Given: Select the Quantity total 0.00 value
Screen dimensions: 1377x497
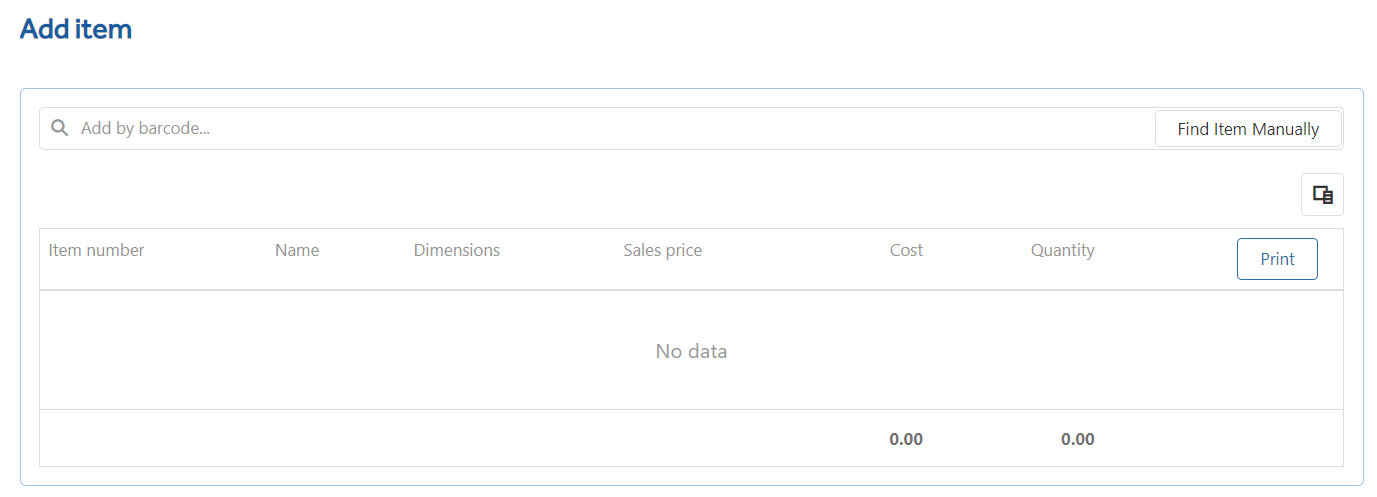Looking at the screenshot, I should point(1078,439).
